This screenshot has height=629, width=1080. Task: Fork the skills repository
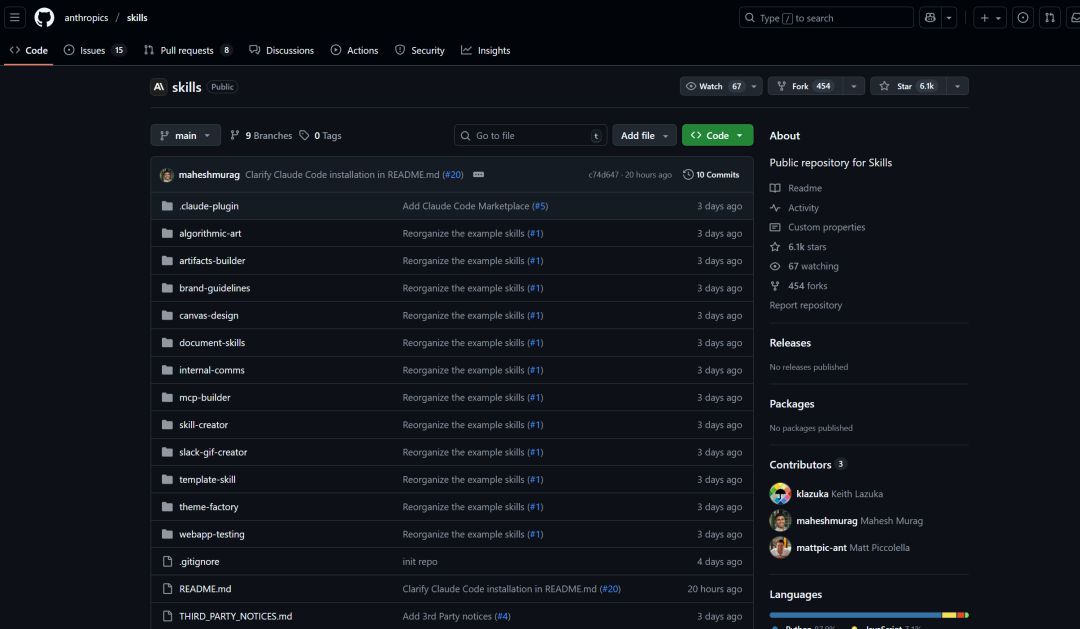806,86
